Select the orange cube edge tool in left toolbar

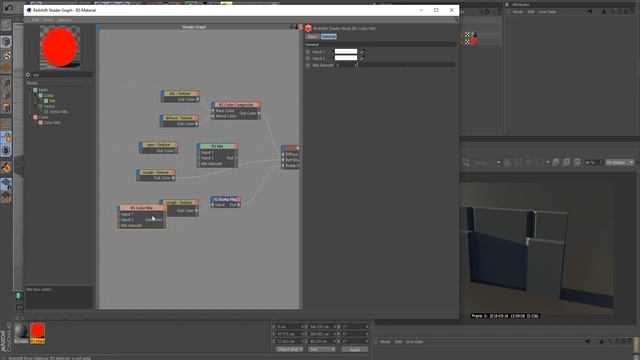click(x=6, y=107)
